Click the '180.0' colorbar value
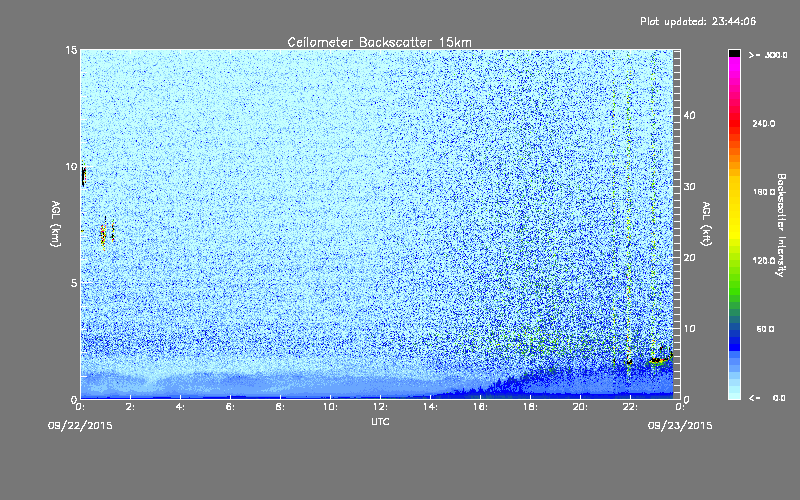Screen dimensions: 800x500 [x=764, y=192]
